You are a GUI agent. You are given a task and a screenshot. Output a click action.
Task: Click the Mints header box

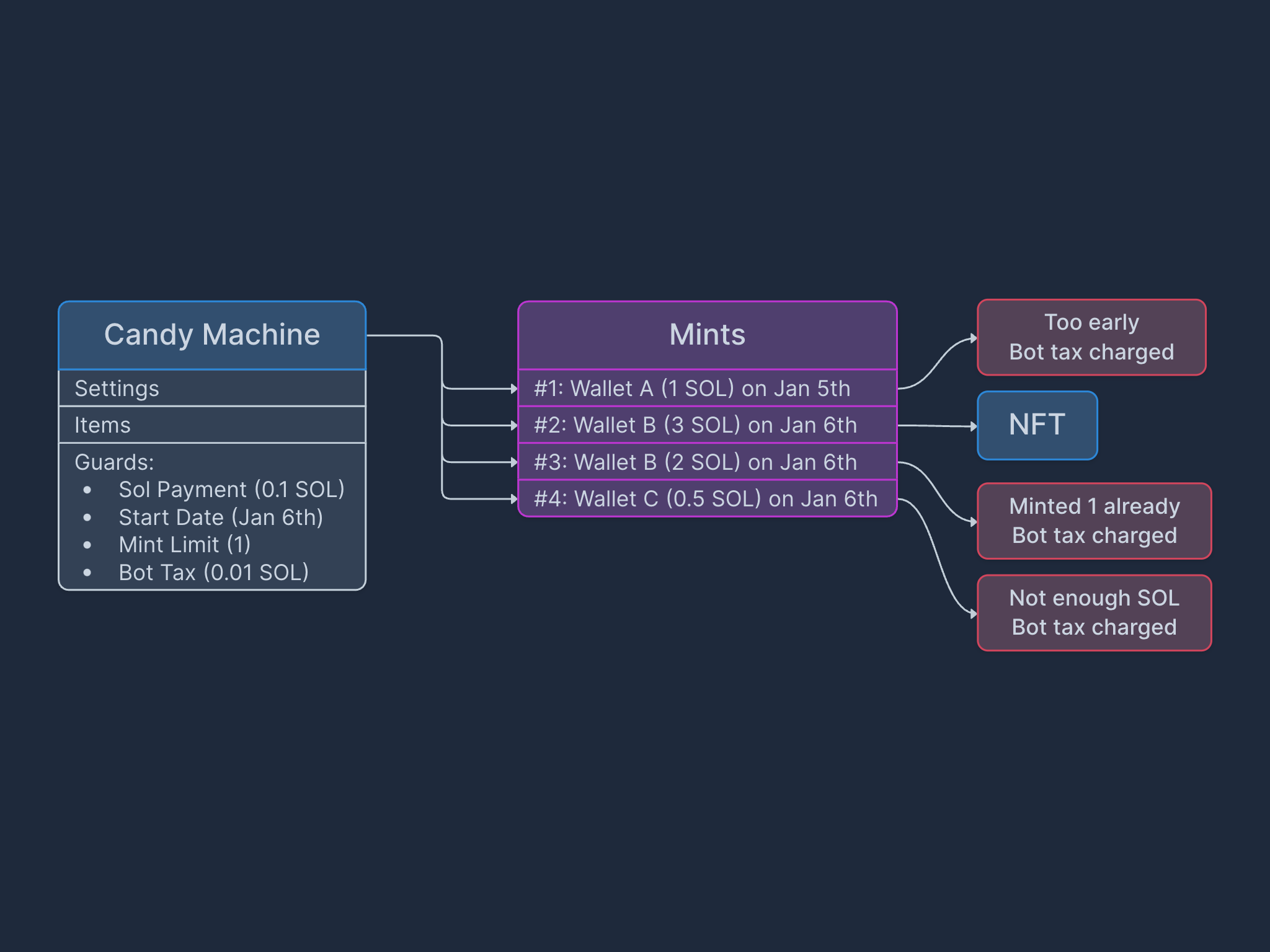(708, 335)
